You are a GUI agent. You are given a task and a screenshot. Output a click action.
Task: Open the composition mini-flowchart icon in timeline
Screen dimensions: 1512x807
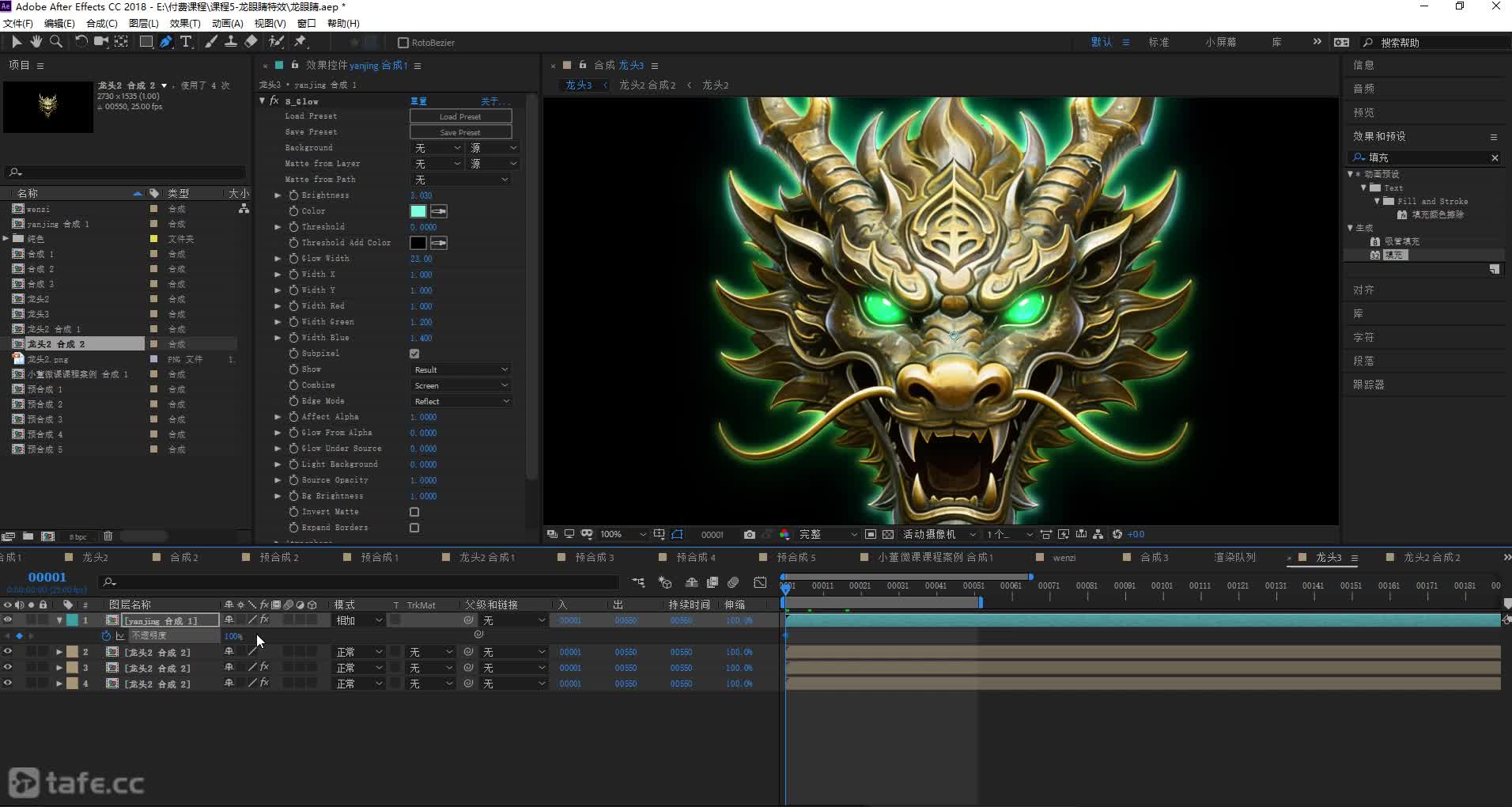coord(639,583)
